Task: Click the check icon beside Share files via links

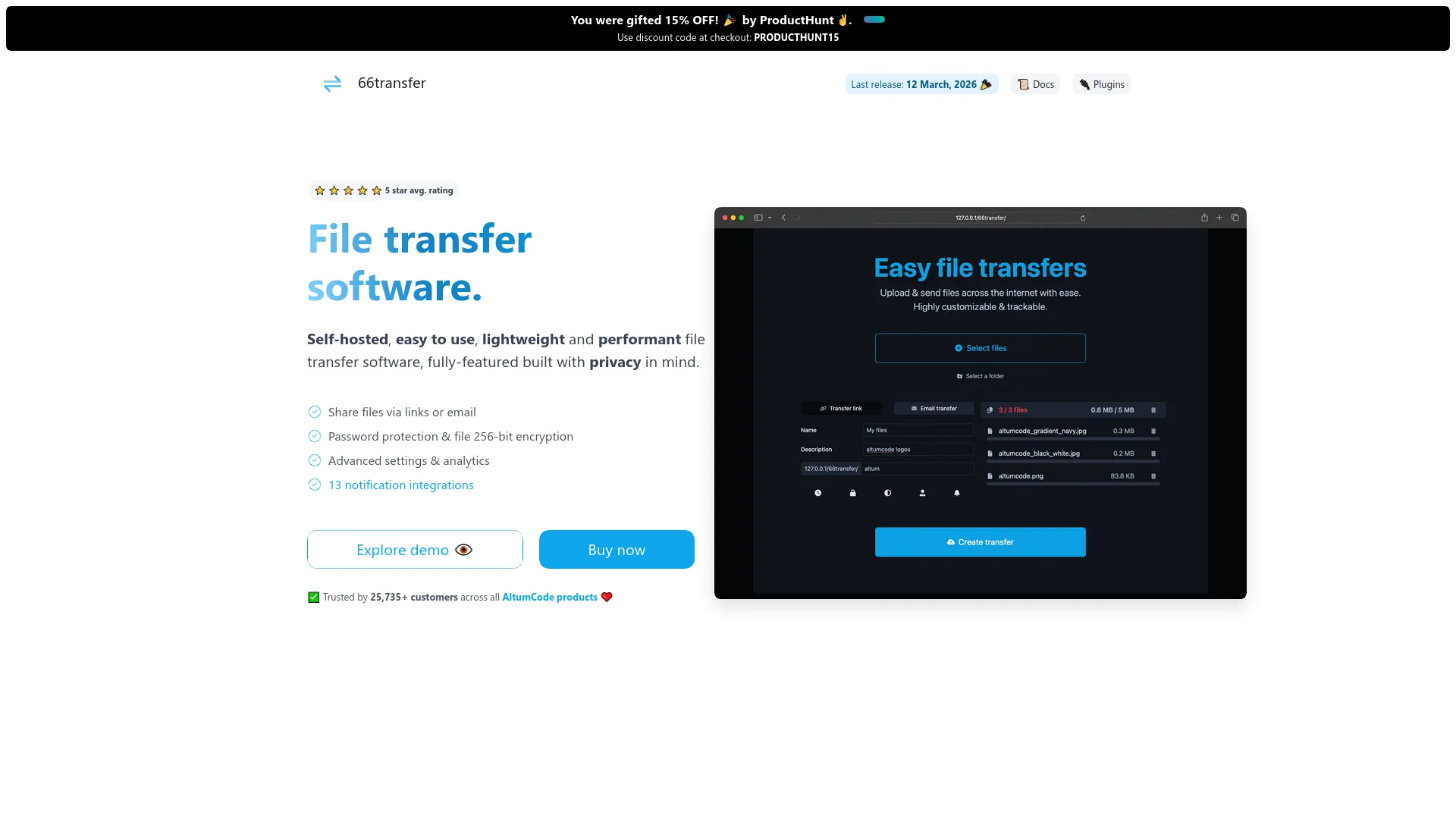Action: (x=315, y=412)
